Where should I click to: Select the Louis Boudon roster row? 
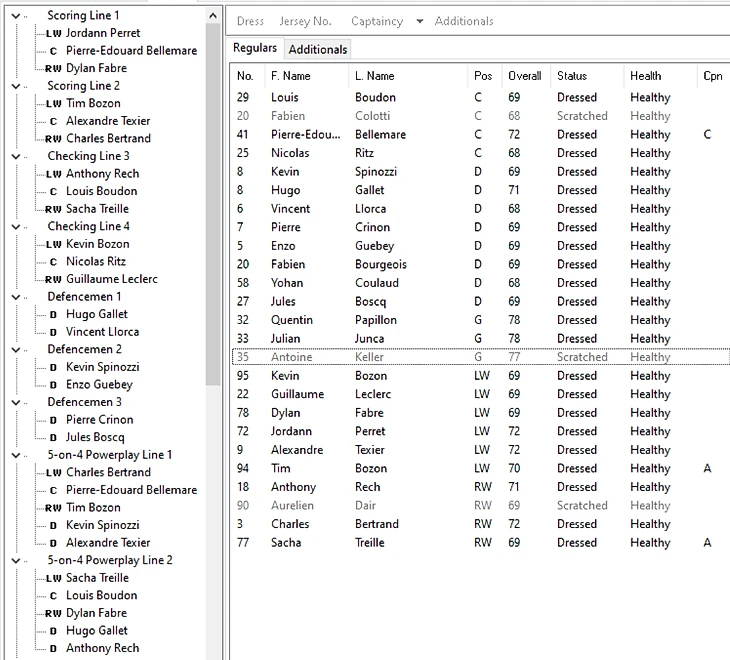point(480,97)
